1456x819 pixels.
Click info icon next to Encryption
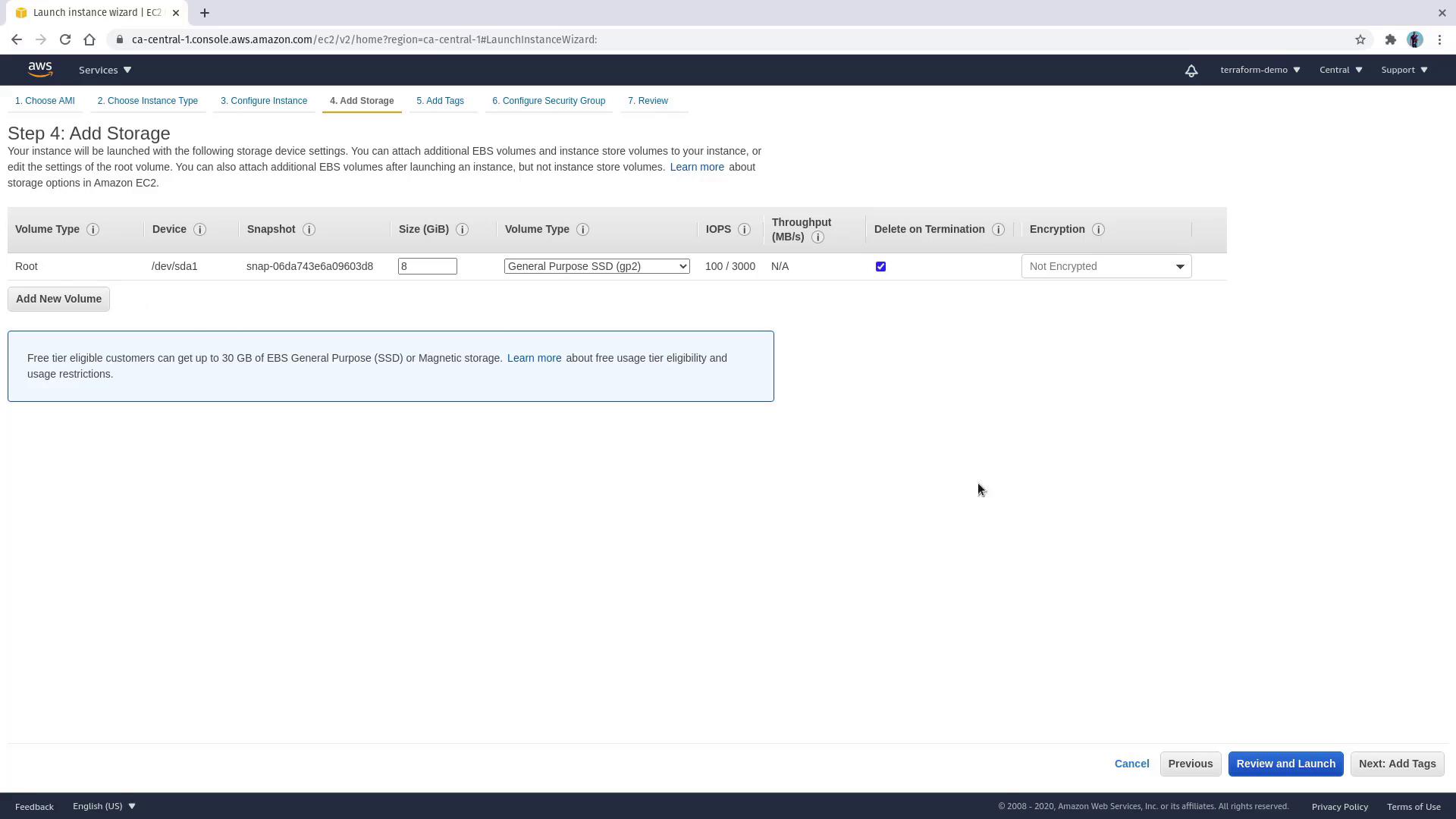(x=1098, y=230)
